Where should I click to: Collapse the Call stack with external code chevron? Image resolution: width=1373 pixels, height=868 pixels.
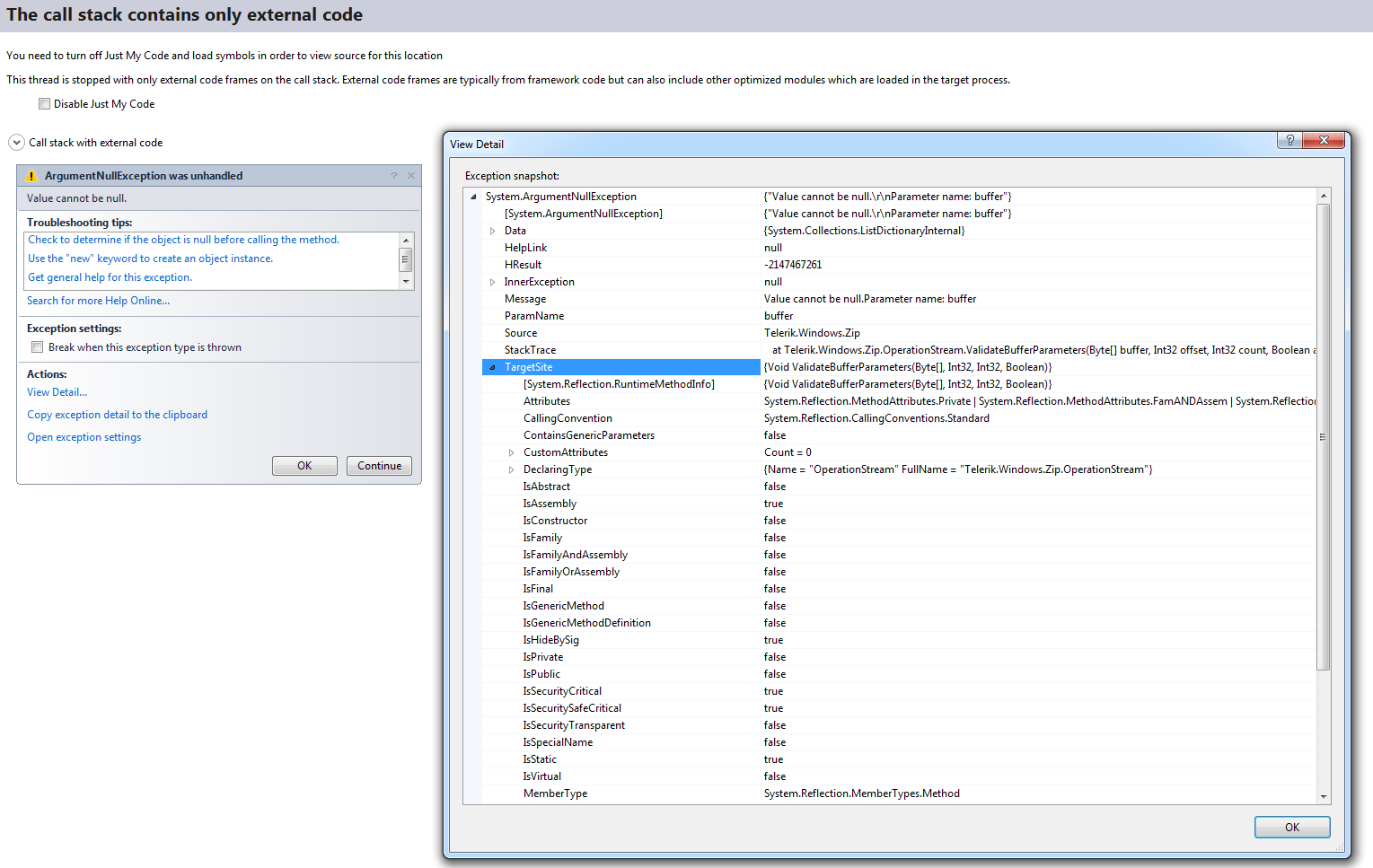point(16,143)
